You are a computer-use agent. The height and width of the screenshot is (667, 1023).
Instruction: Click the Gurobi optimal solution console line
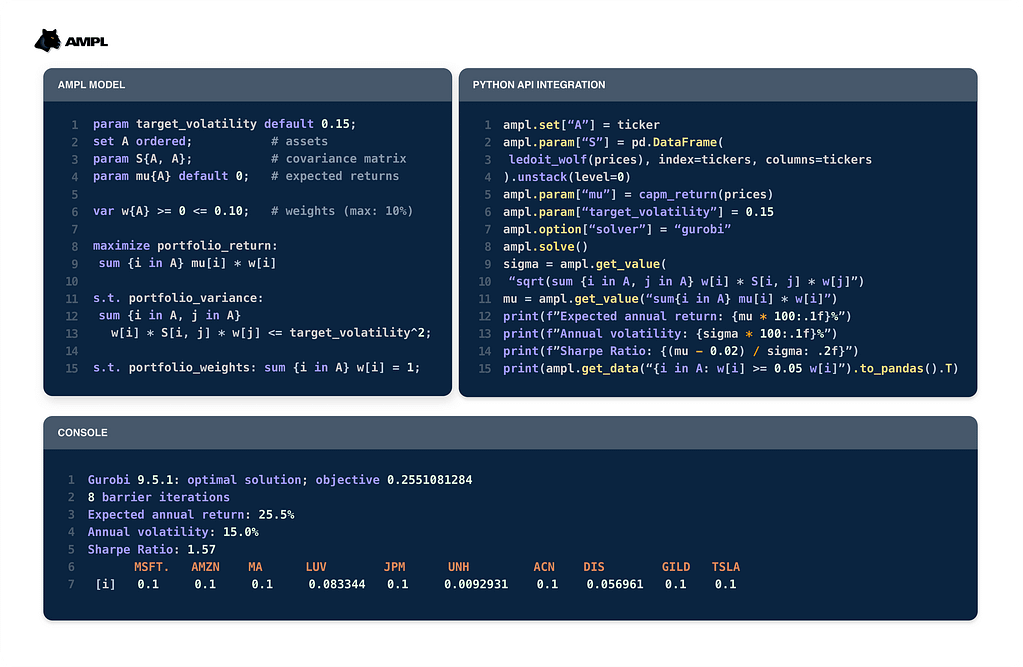pyautogui.click(x=279, y=480)
